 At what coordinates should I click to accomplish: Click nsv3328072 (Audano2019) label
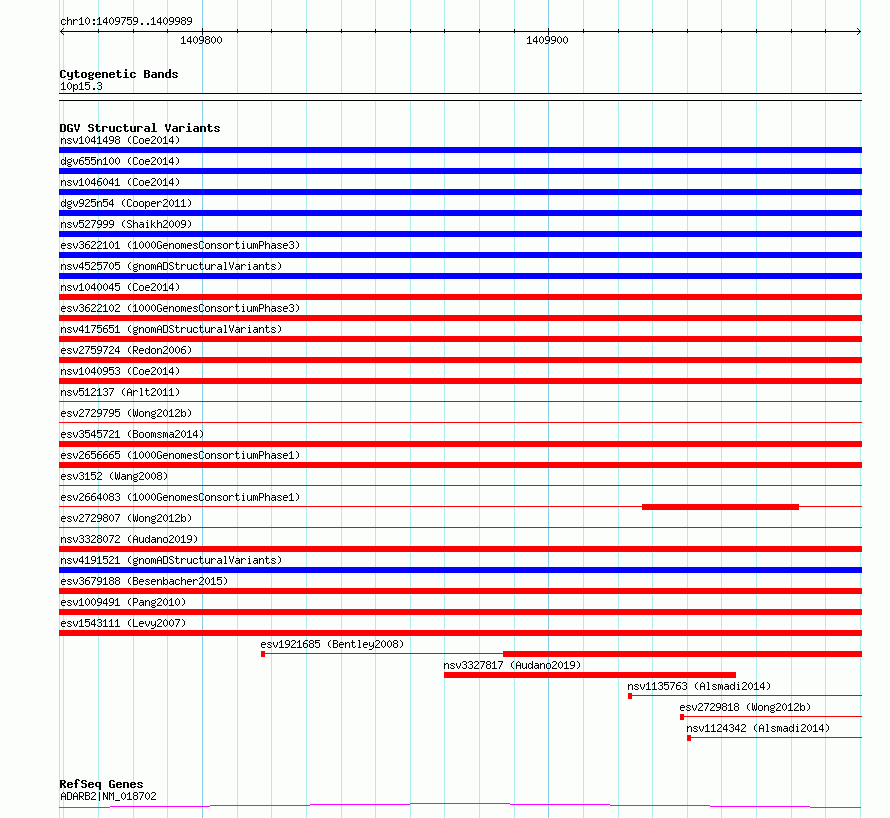129,539
